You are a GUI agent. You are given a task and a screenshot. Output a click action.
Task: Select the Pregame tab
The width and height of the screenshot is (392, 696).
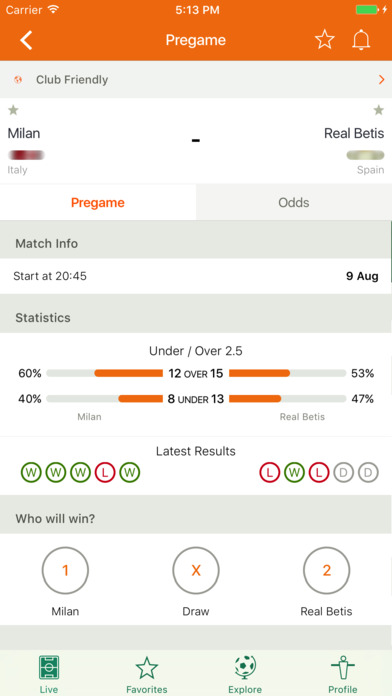pyautogui.click(x=98, y=203)
